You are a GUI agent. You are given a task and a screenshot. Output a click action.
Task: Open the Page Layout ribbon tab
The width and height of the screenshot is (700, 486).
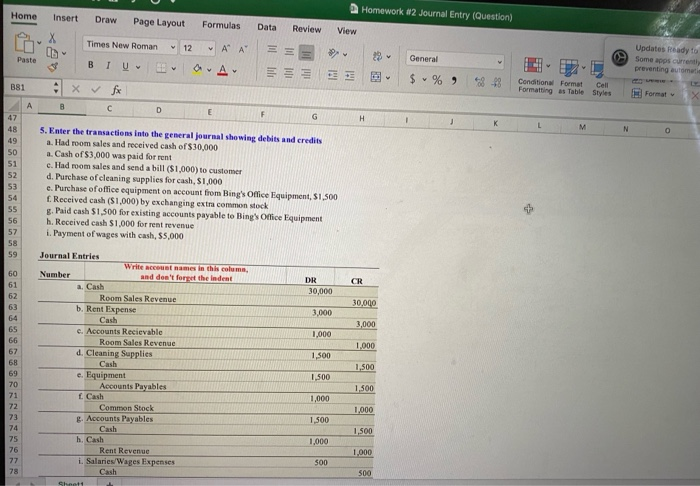coord(158,22)
